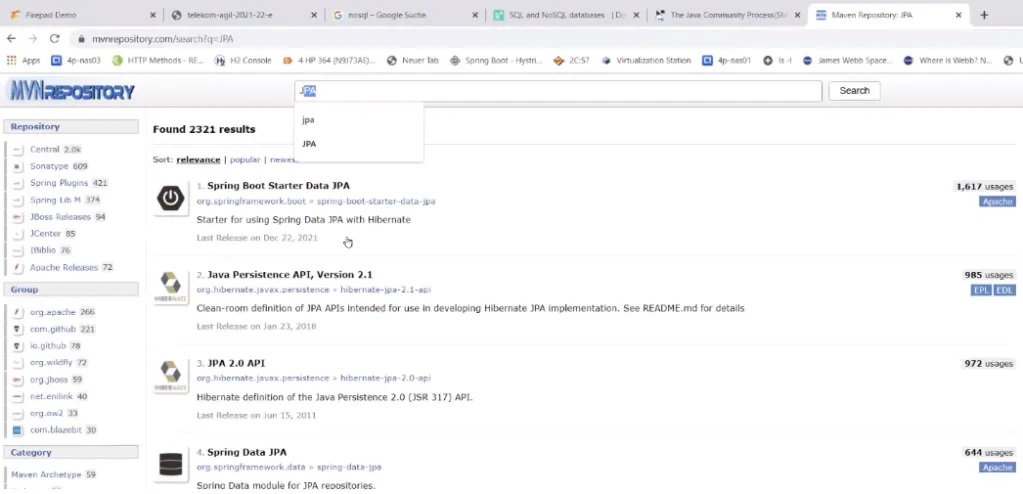Open the Virtualization Station bookmark
This screenshot has height=494, width=1023.
(646, 60)
